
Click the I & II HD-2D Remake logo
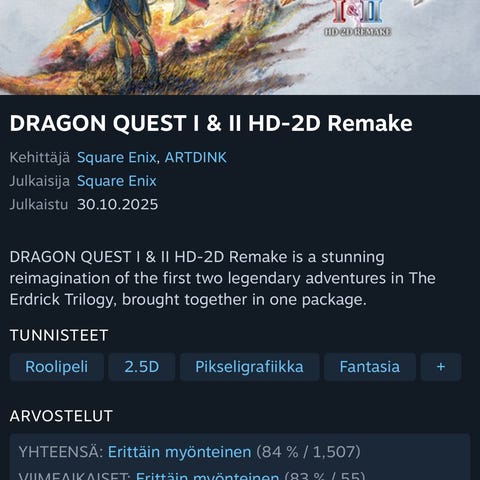358,17
